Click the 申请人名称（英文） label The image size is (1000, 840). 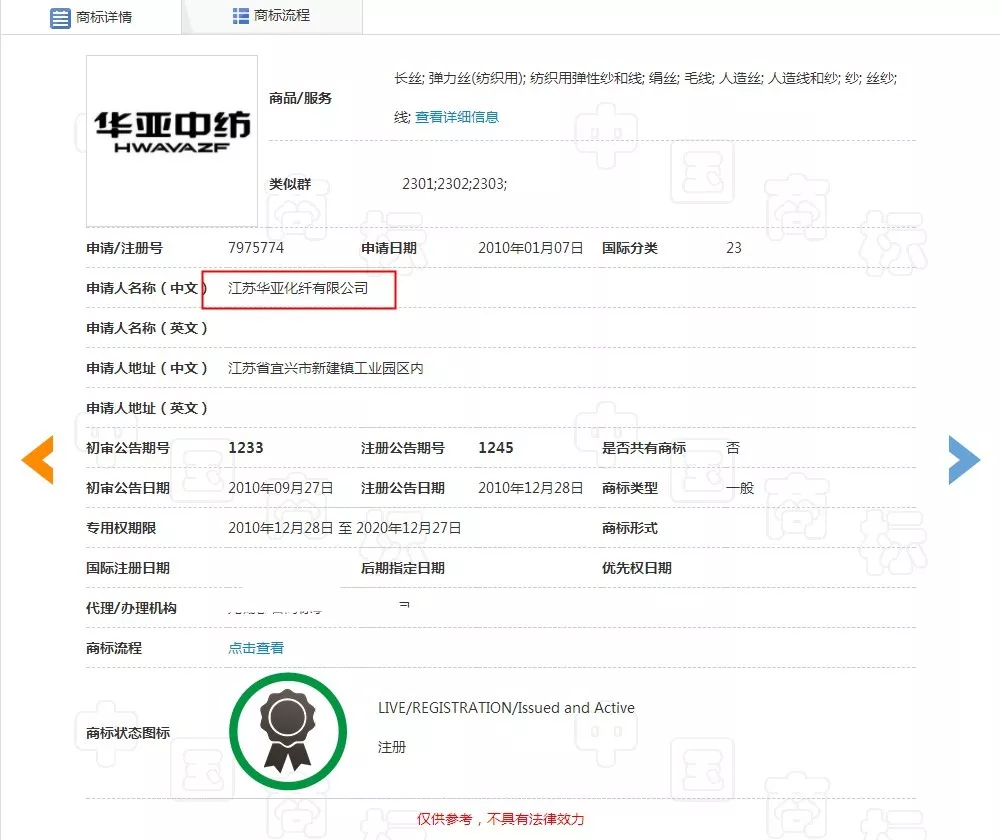coord(147,328)
